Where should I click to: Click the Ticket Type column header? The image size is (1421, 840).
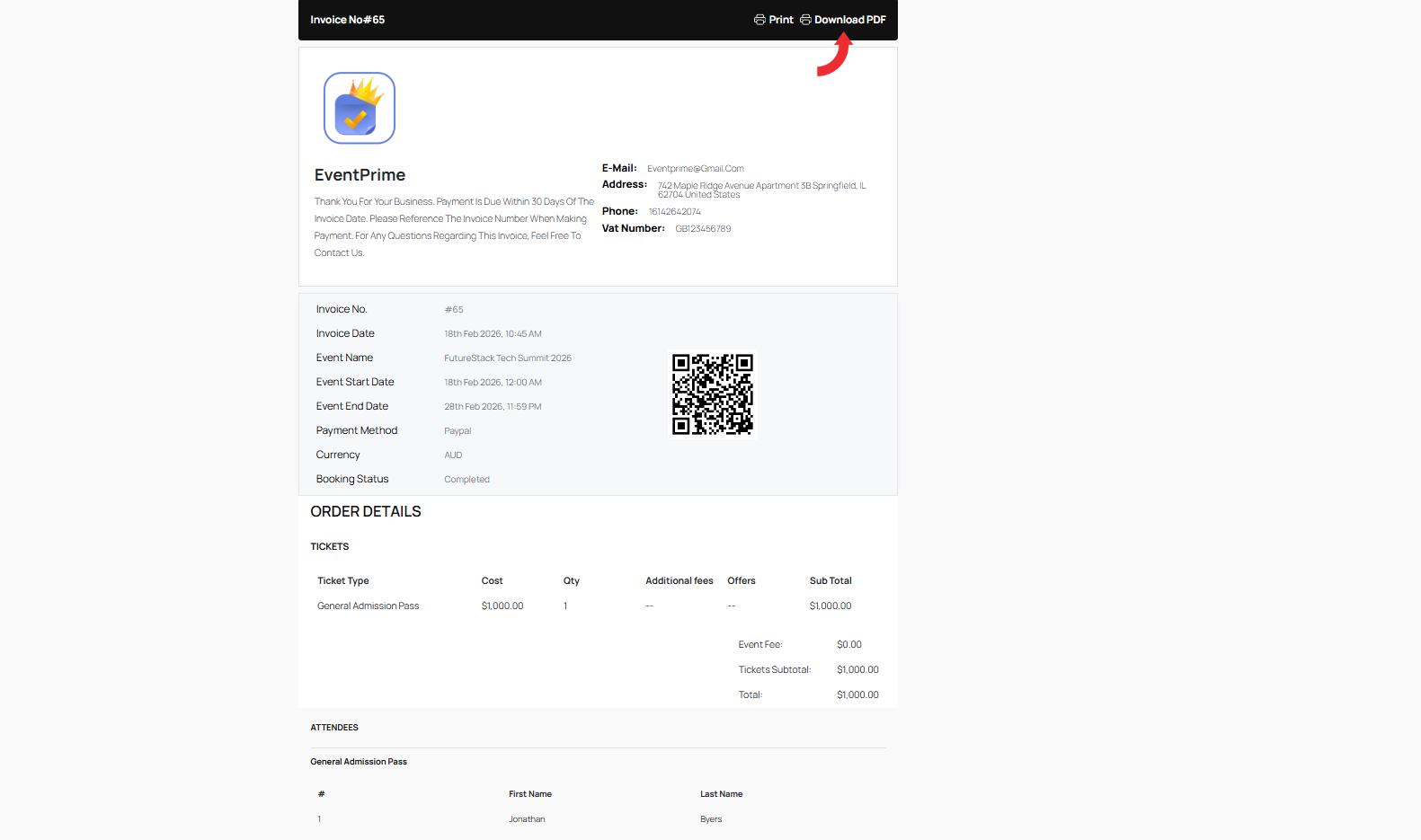pos(343,581)
